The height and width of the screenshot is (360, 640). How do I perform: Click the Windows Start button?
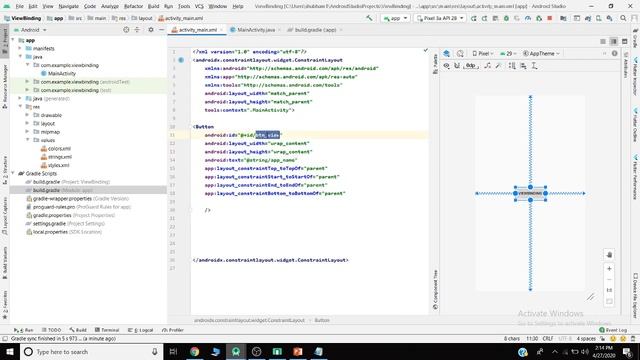pos(10,351)
